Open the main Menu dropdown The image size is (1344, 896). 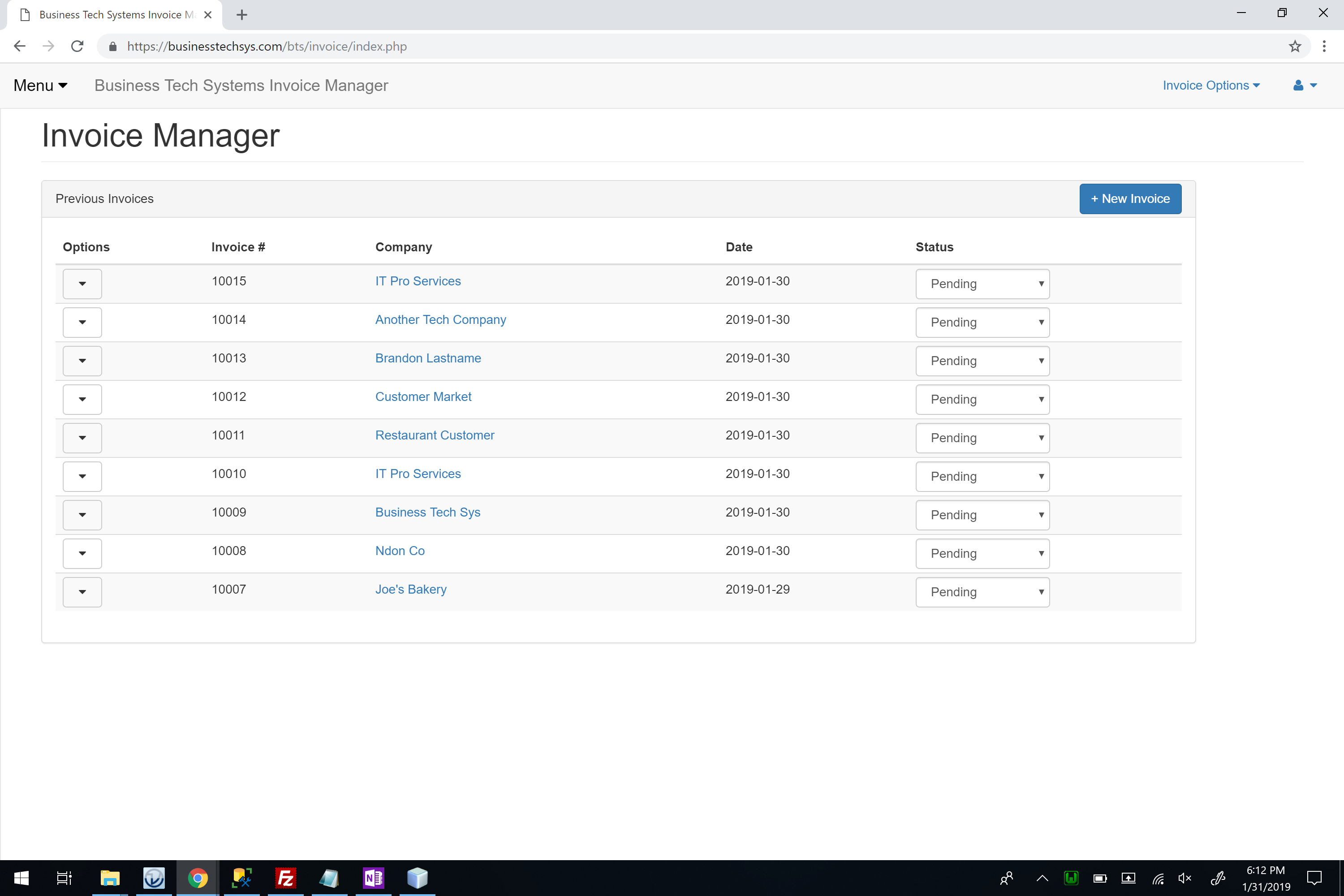[41, 86]
